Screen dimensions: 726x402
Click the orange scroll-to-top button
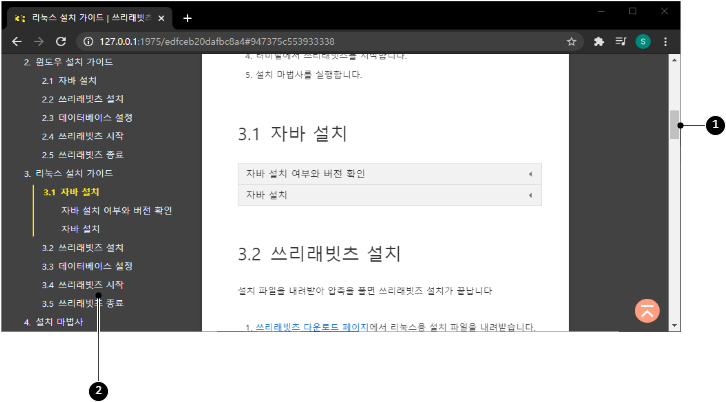pos(647,311)
